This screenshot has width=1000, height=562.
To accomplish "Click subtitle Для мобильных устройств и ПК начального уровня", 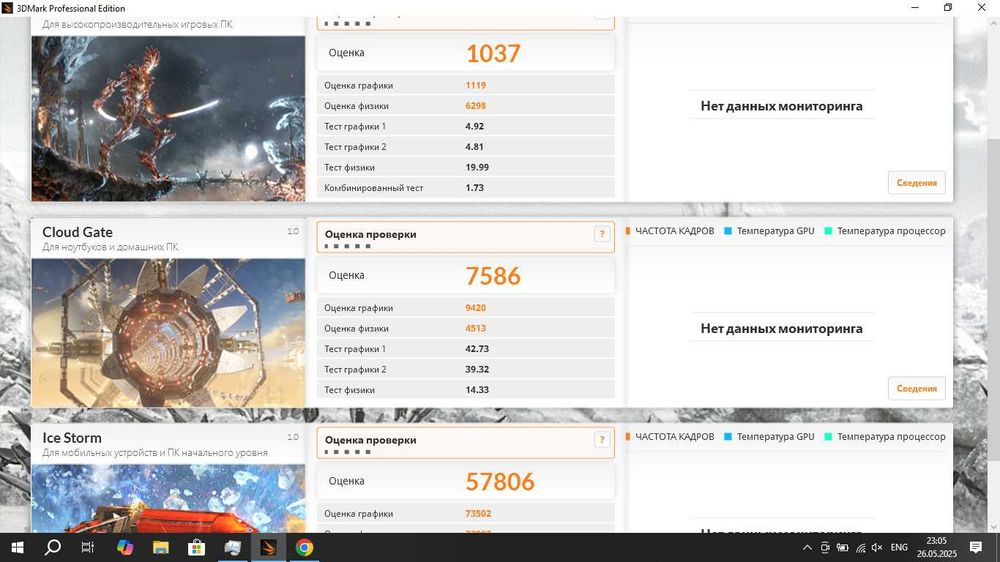I will point(155,452).
